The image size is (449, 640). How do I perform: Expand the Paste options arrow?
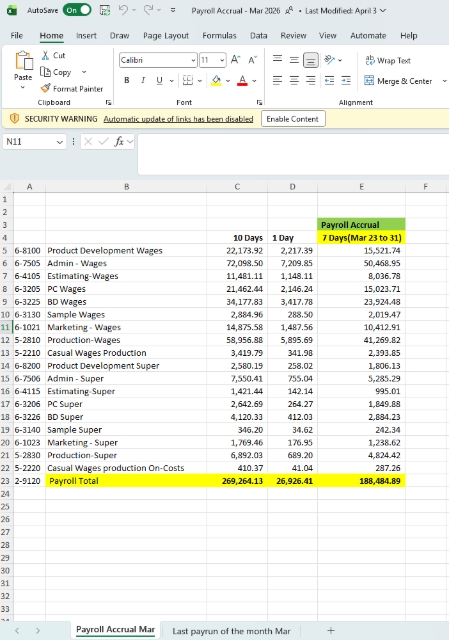coord(23,87)
